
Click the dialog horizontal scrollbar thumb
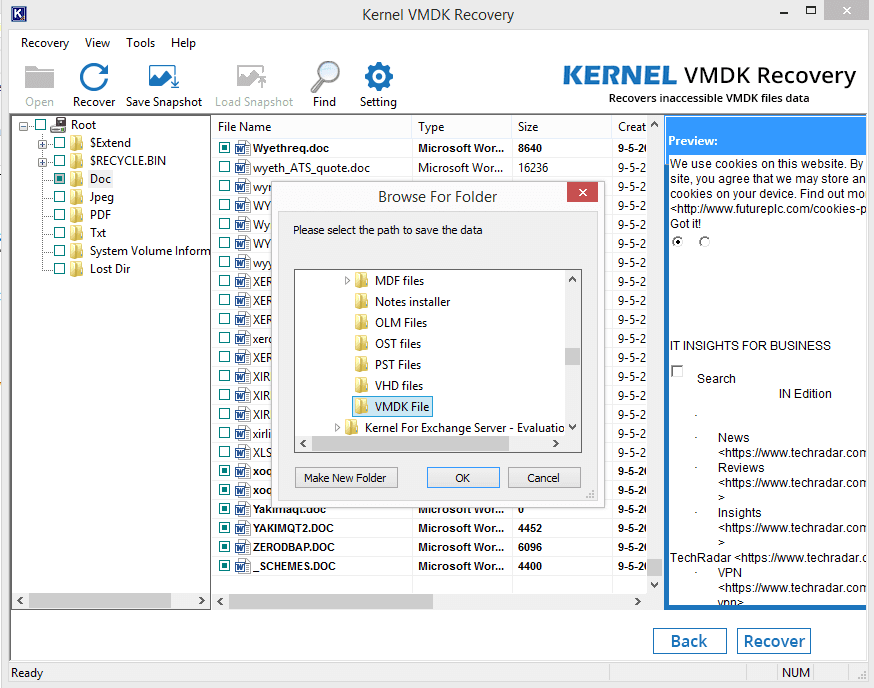[x=410, y=444]
